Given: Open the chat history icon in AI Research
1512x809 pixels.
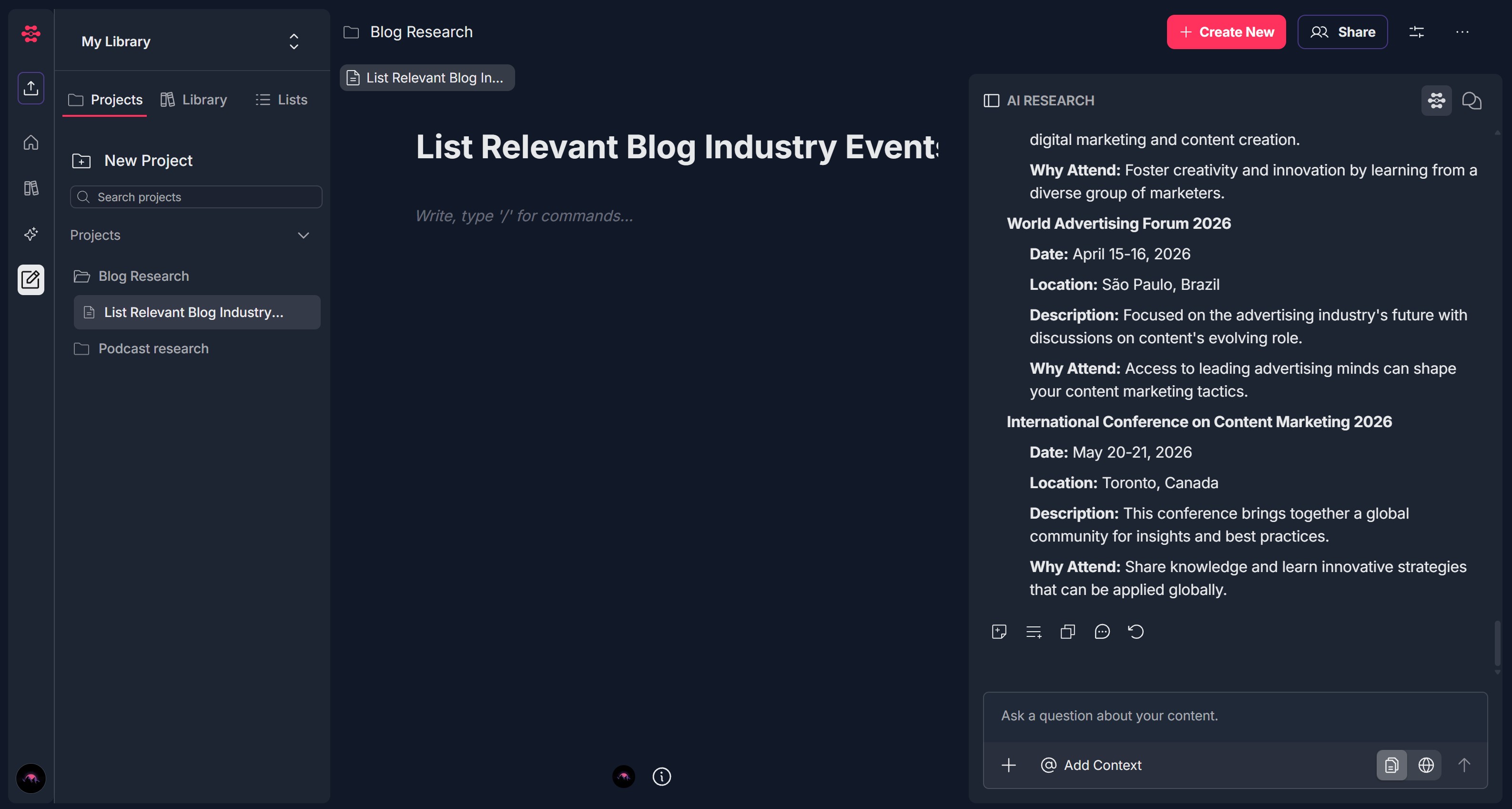Looking at the screenshot, I should [1471, 101].
